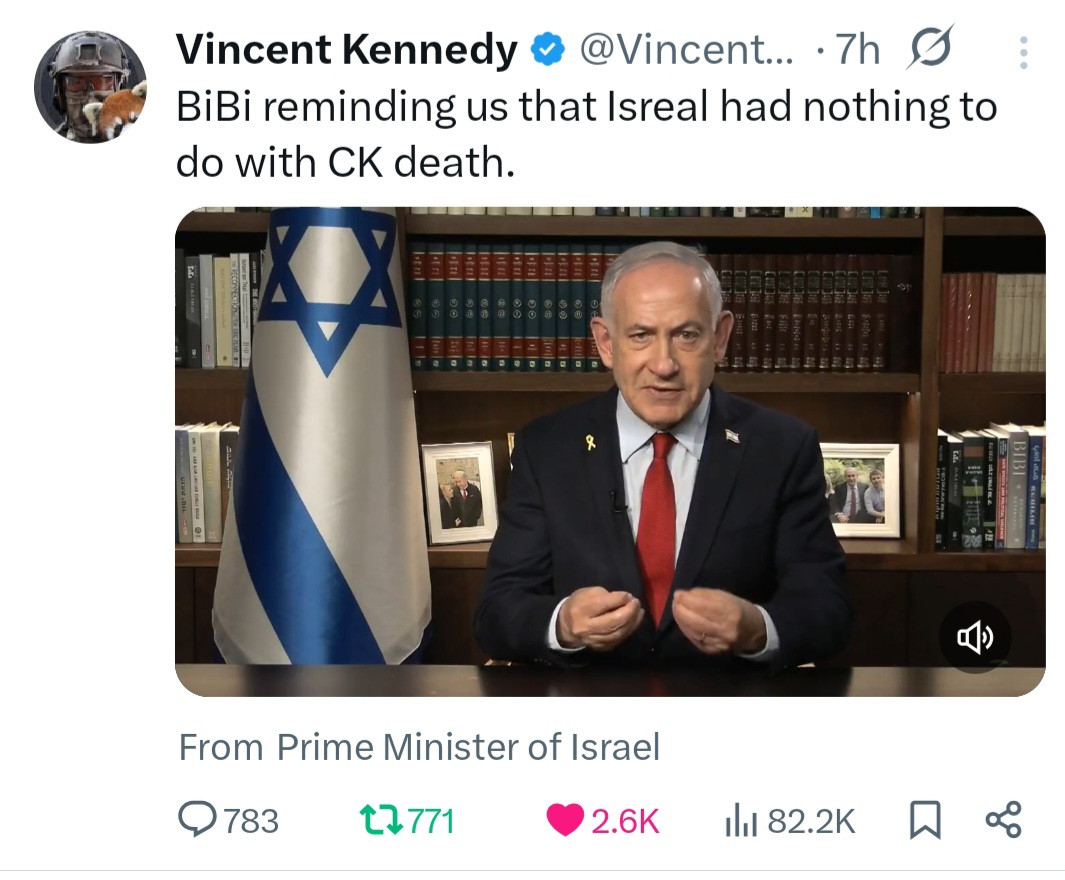View post analytics bar chart icon
This screenshot has width=1065, height=880.
tap(737, 821)
